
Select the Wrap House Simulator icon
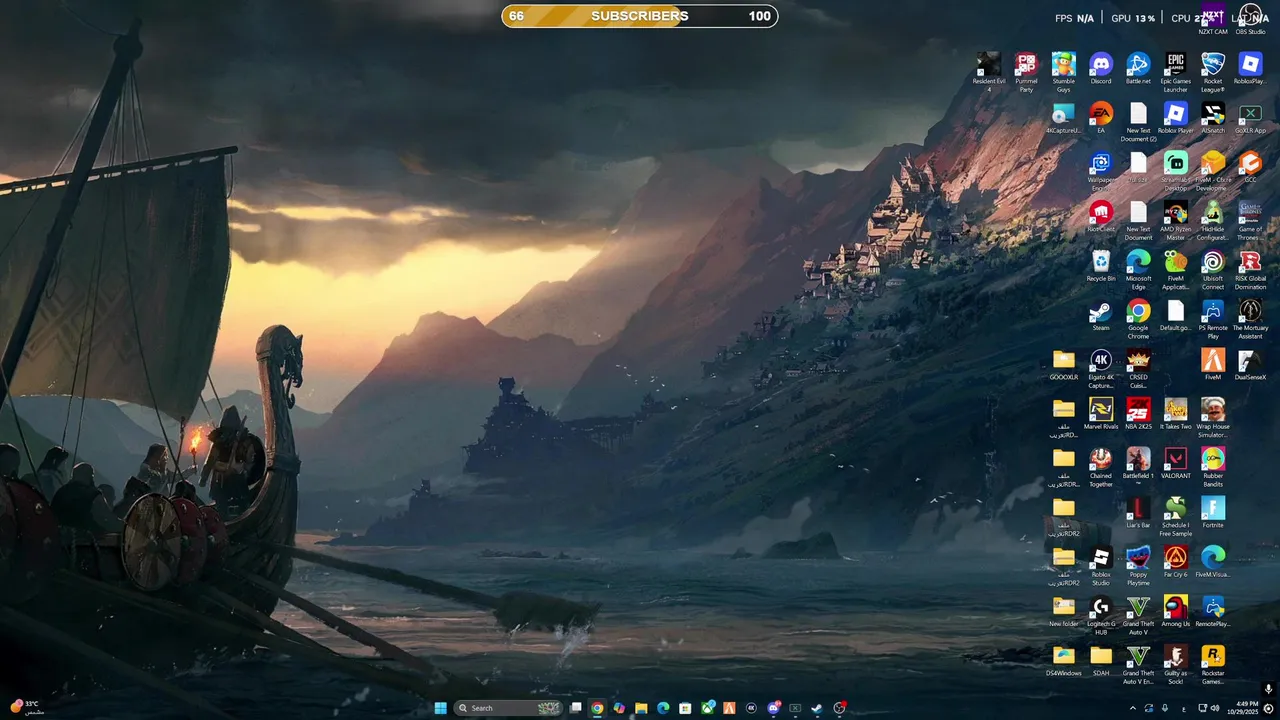pos(1213,416)
